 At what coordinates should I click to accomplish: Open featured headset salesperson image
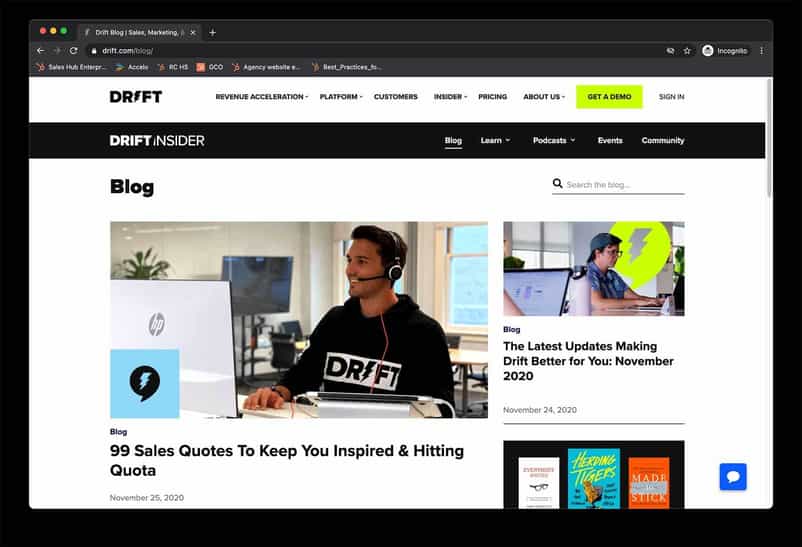click(x=299, y=320)
